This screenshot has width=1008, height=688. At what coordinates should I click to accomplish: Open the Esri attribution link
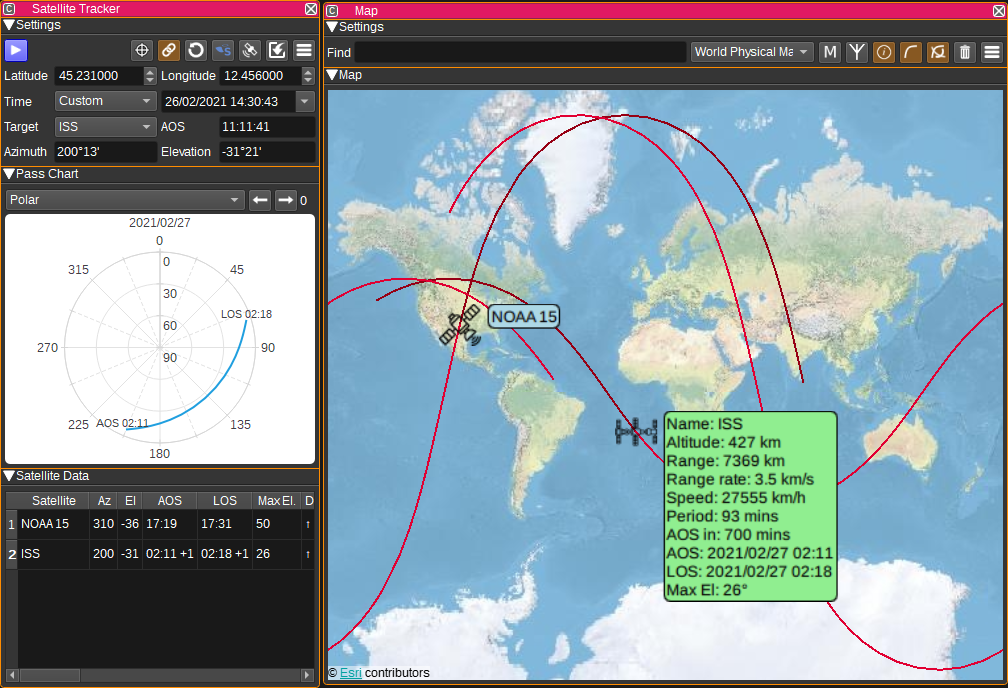click(x=350, y=673)
